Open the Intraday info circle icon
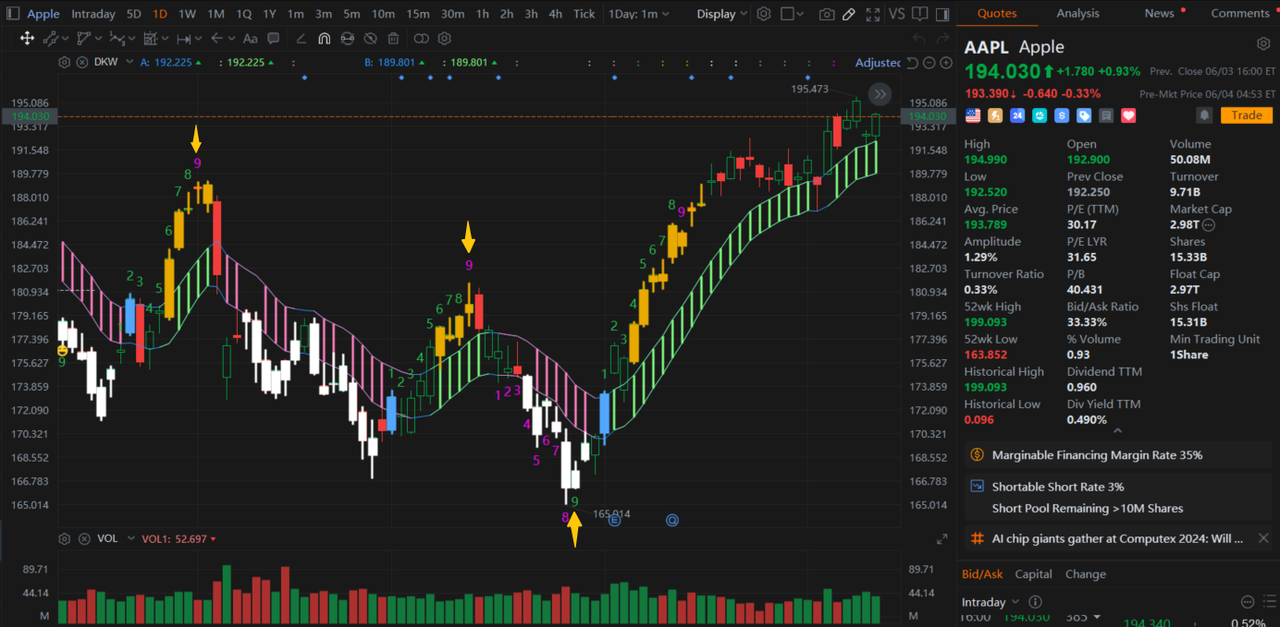Viewport: 1280px width, 627px height. pyautogui.click(x=1035, y=602)
